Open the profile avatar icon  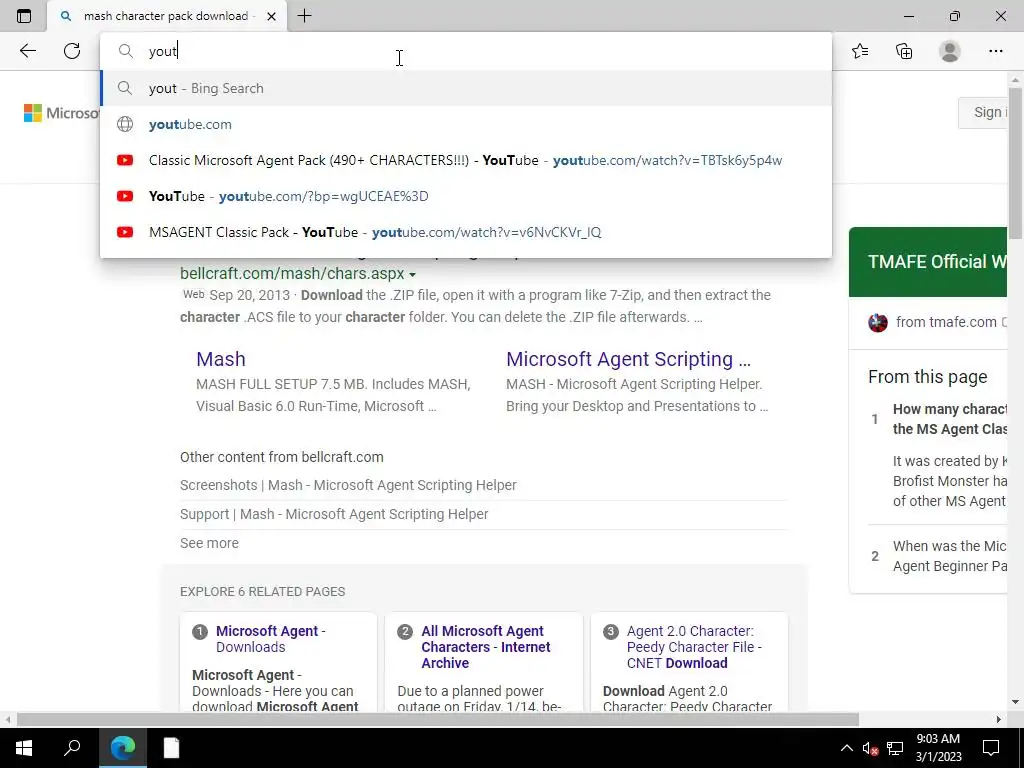(950, 51)
